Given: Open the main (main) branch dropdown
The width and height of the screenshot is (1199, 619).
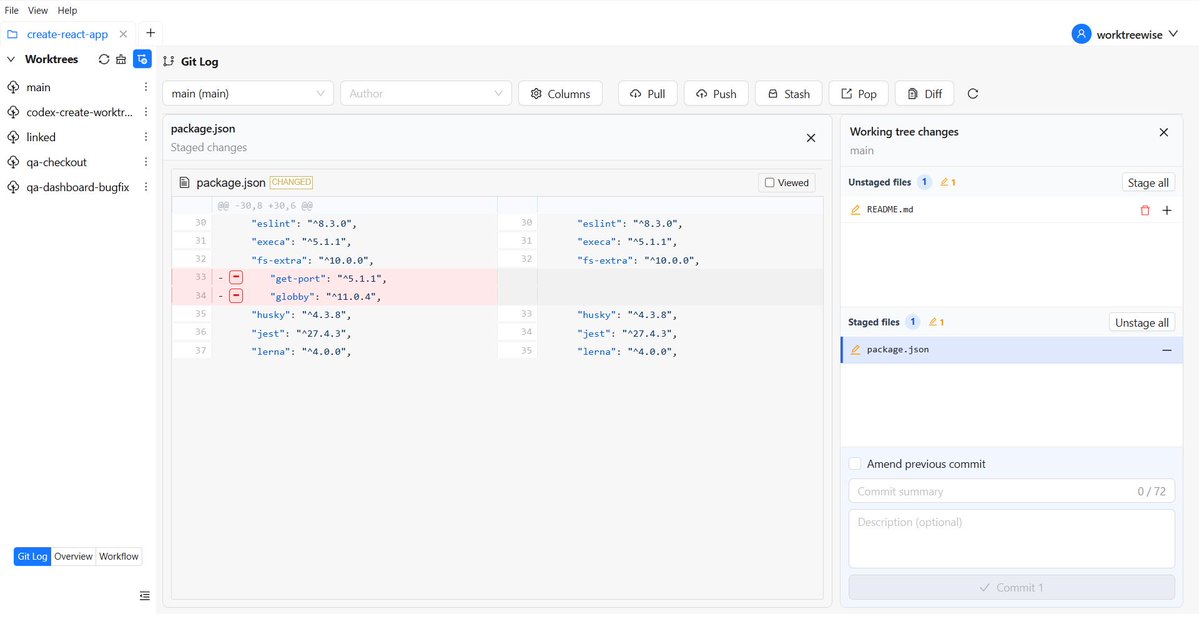Looking at the screenshot, I should tap(248, 93).
